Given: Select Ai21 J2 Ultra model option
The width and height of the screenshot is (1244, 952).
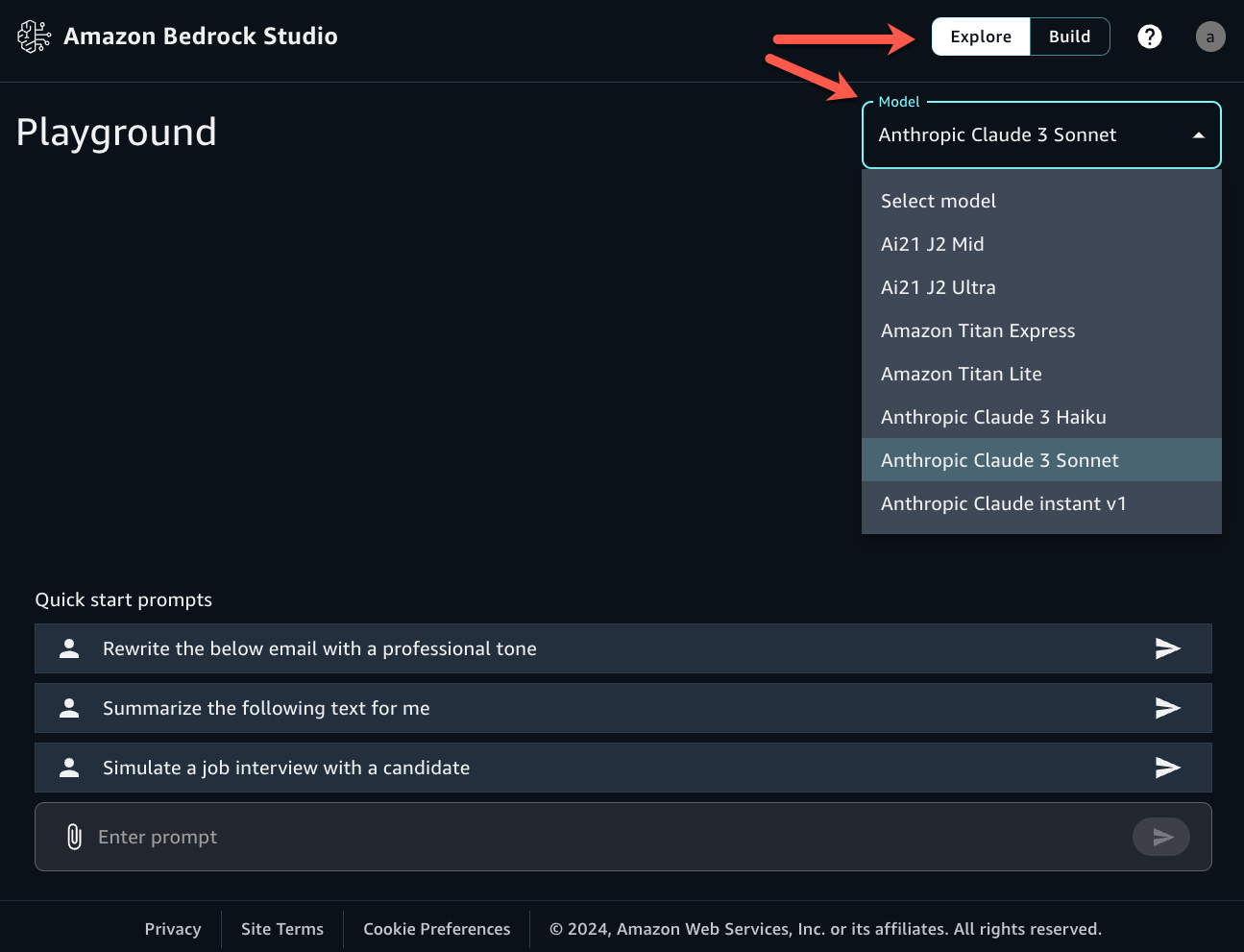Looking at the screenshot, I should point(938,287).
